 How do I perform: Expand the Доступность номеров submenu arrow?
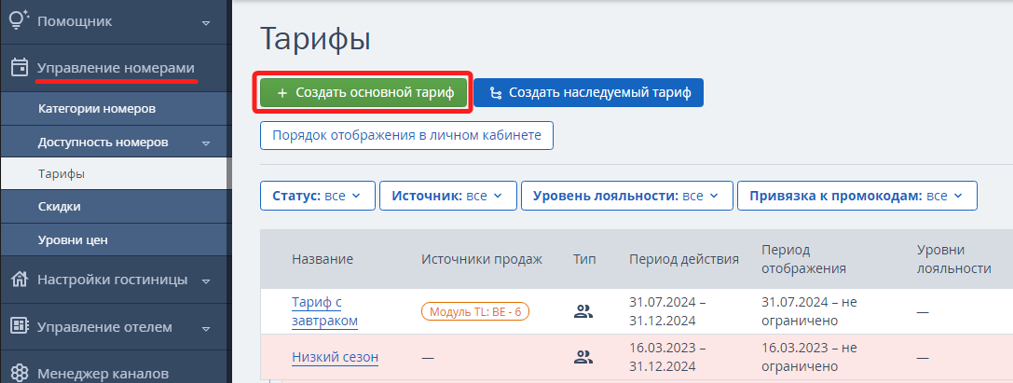206,142
